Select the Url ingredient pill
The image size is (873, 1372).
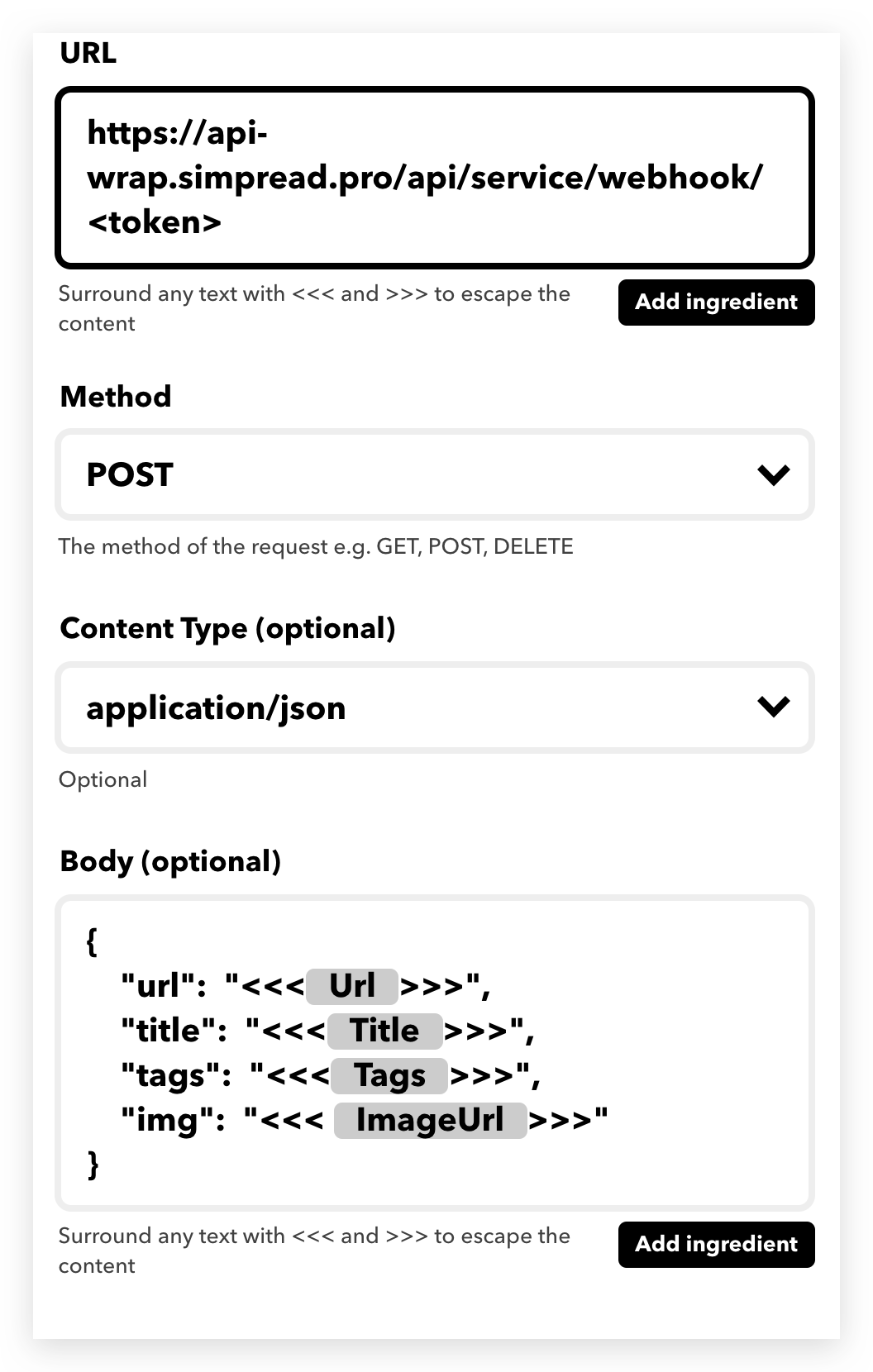pos(352,986)
